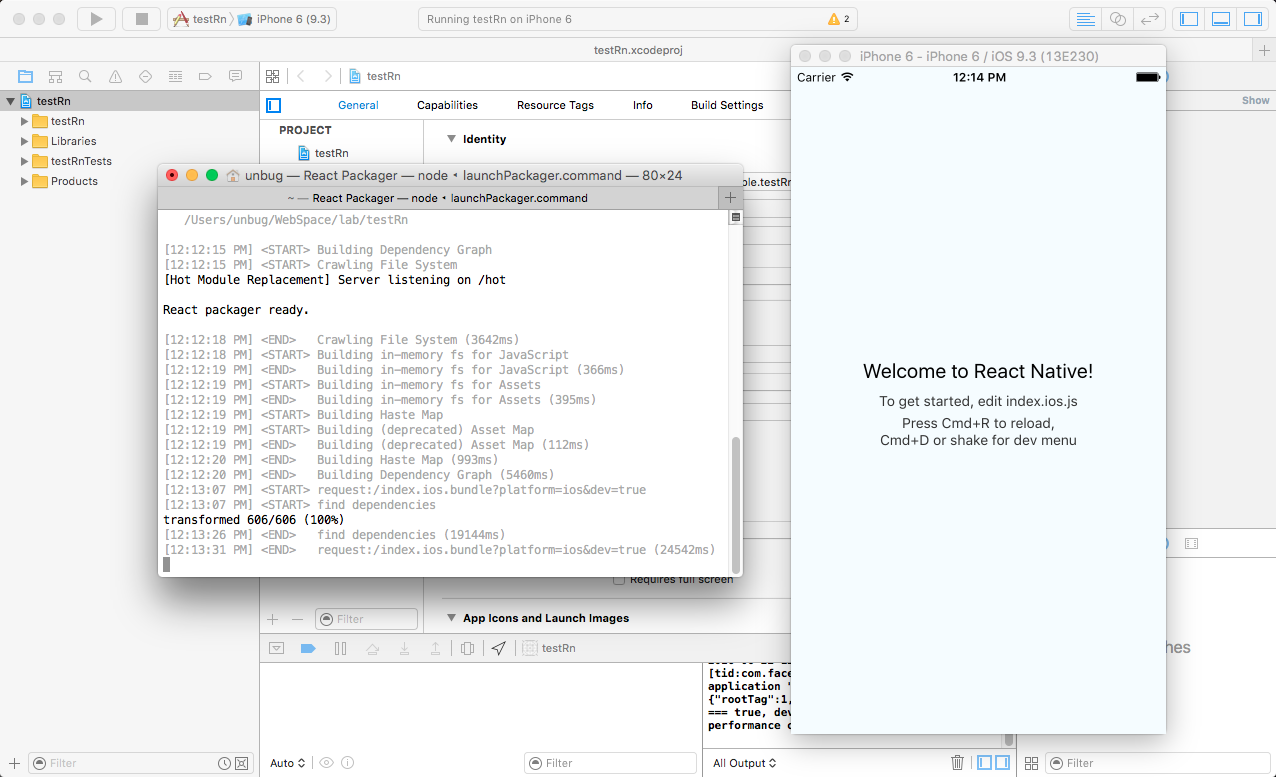1276x777 pixels.
Task: Open the assistant editor
Action: (x=1117, y=19)
